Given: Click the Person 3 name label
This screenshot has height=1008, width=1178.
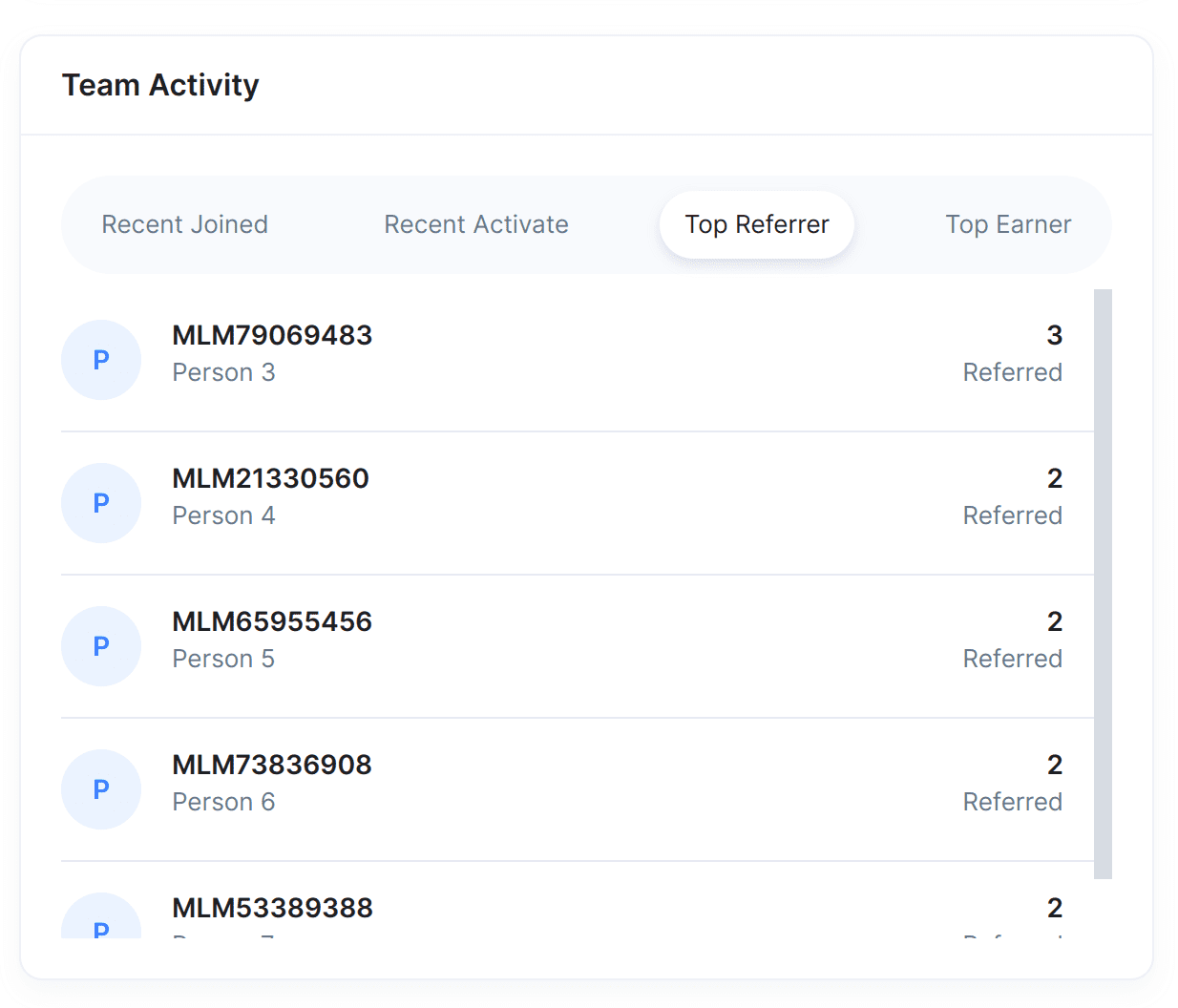Looking at the screenshot, I should 223,372.
